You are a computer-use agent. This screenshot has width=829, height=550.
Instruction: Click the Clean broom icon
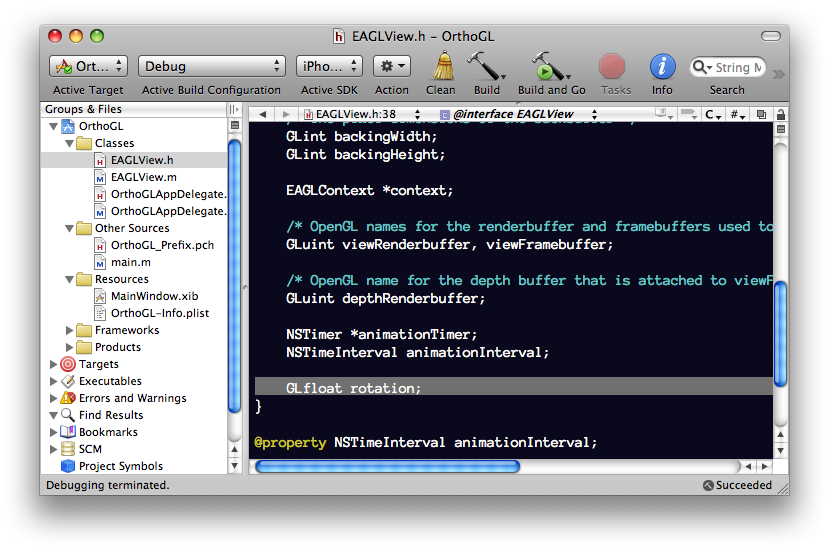pyautogui.click(x=443, y=66)
